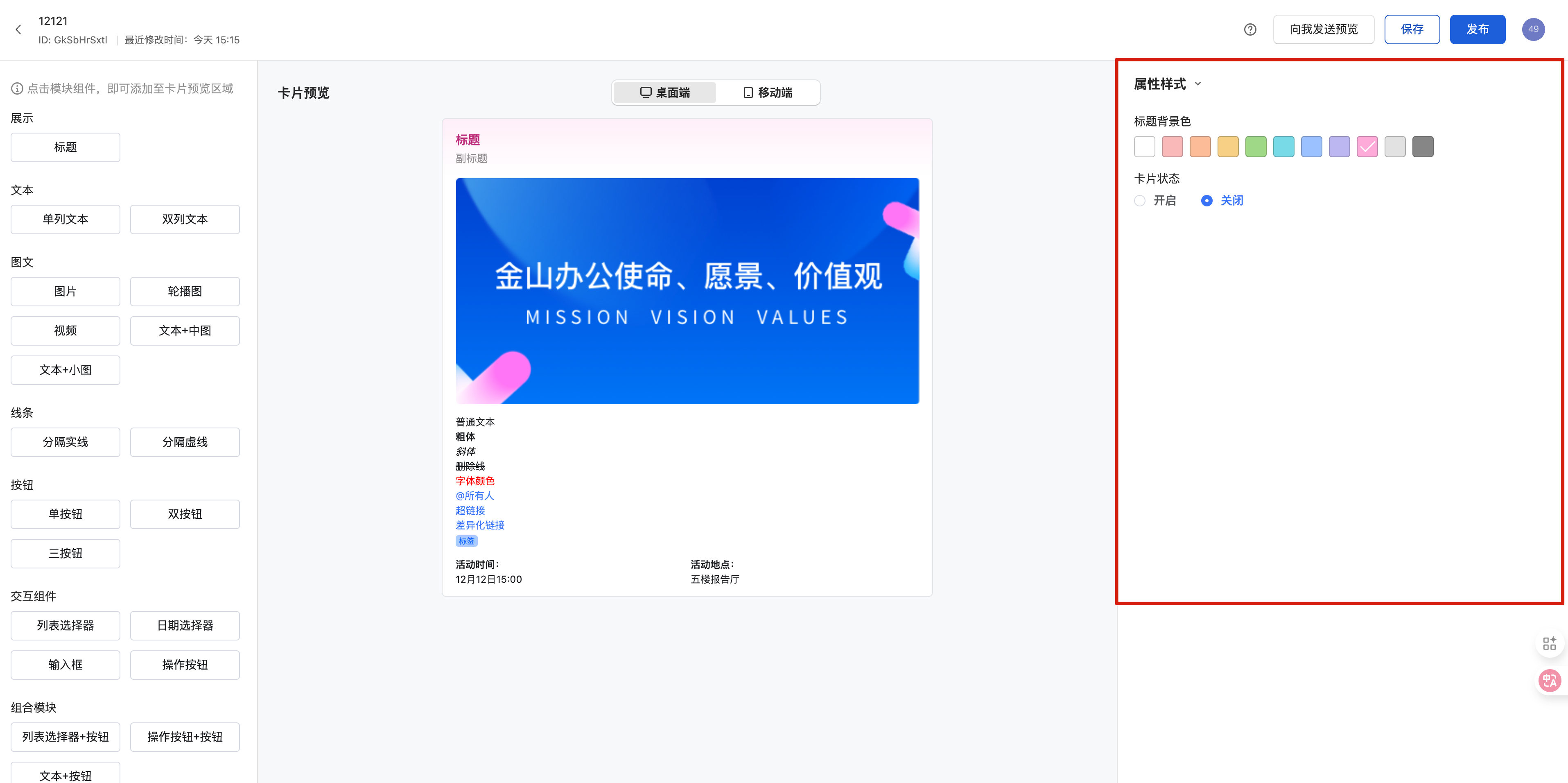Image resolution: width=1568 pixels, height=783 pixels.
Task: Pick the green title background color swatch
Action: pos(1256,146)
